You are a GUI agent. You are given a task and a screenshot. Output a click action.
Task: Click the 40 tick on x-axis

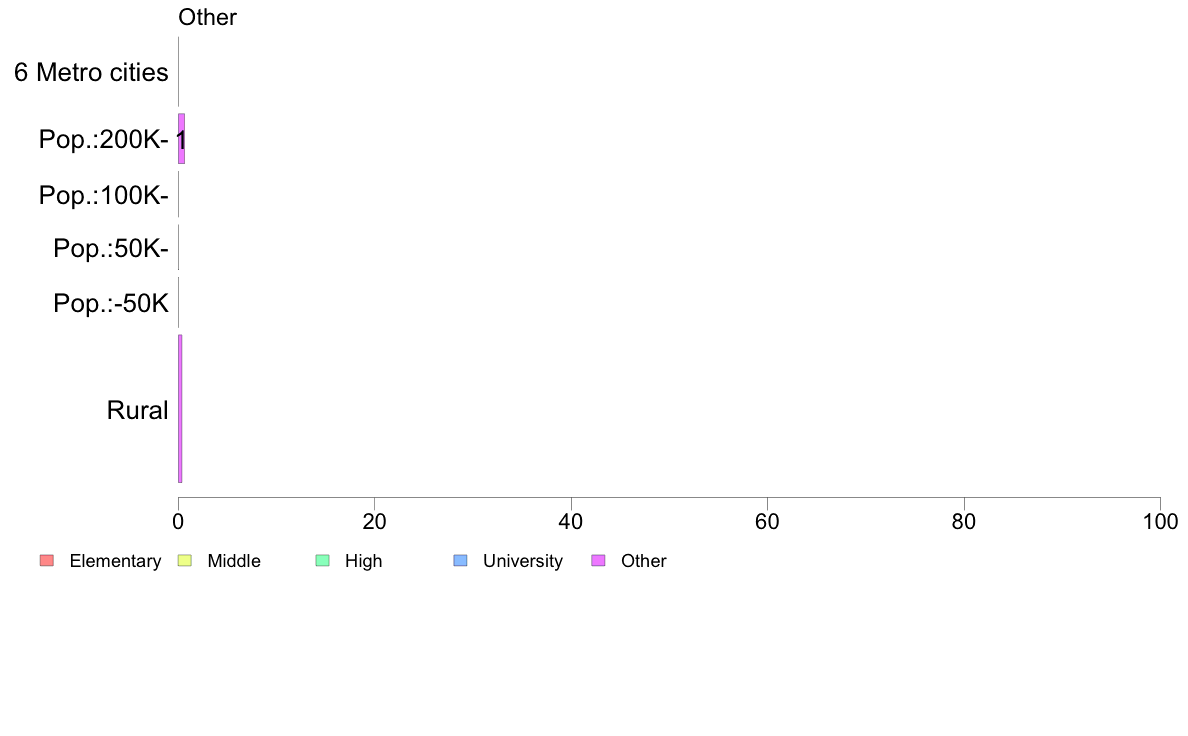point(571,521)
